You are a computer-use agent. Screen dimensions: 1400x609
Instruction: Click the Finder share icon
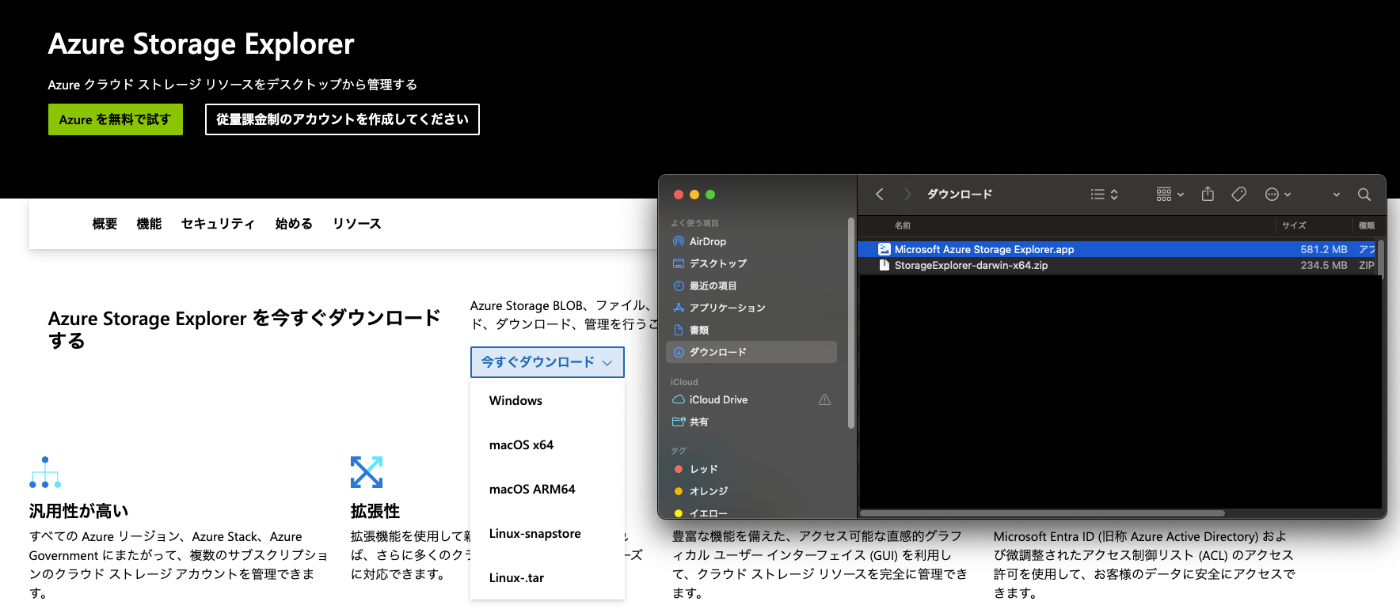tap(1208, 194)
